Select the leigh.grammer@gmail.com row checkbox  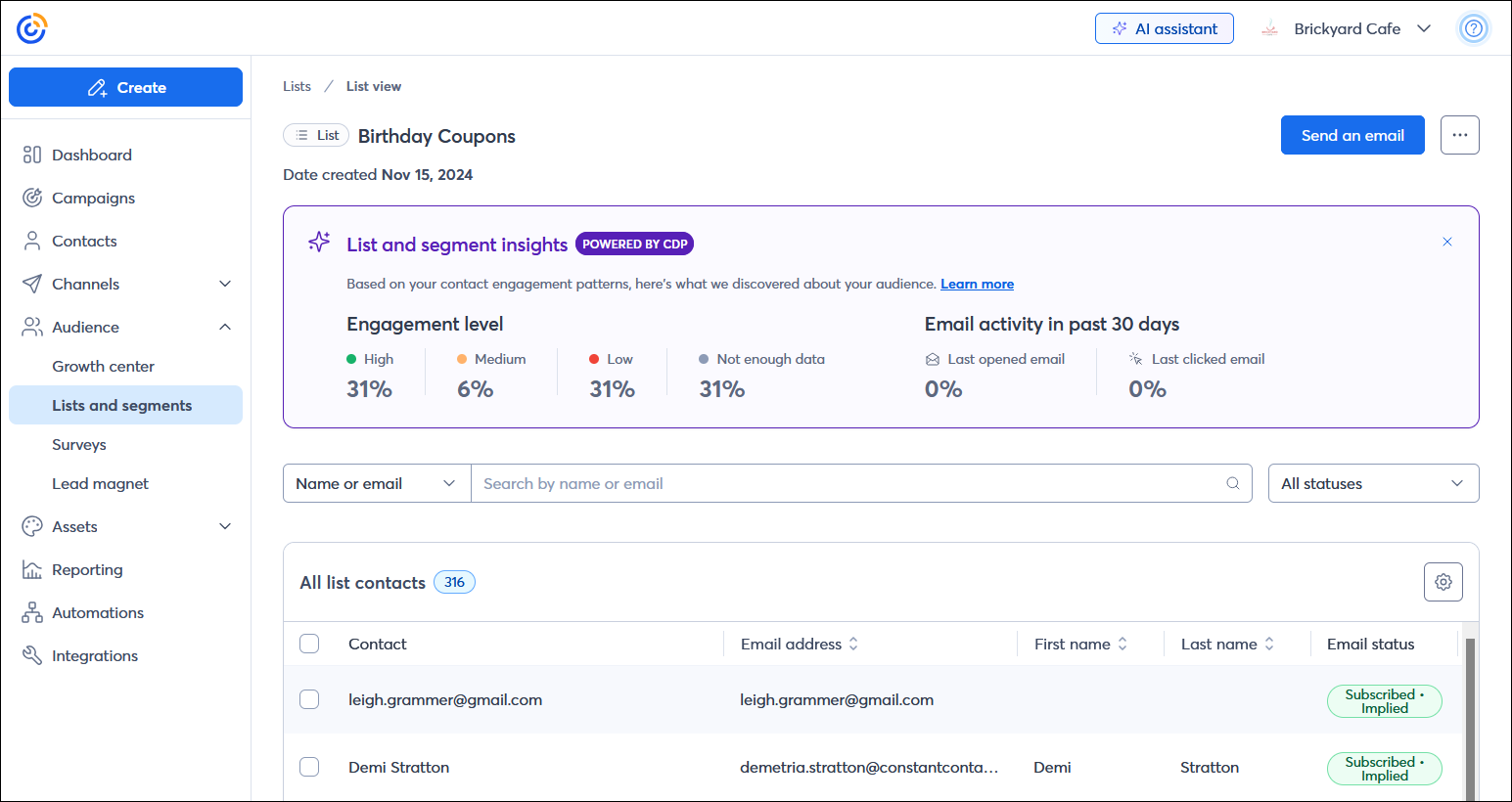point(309,699)
